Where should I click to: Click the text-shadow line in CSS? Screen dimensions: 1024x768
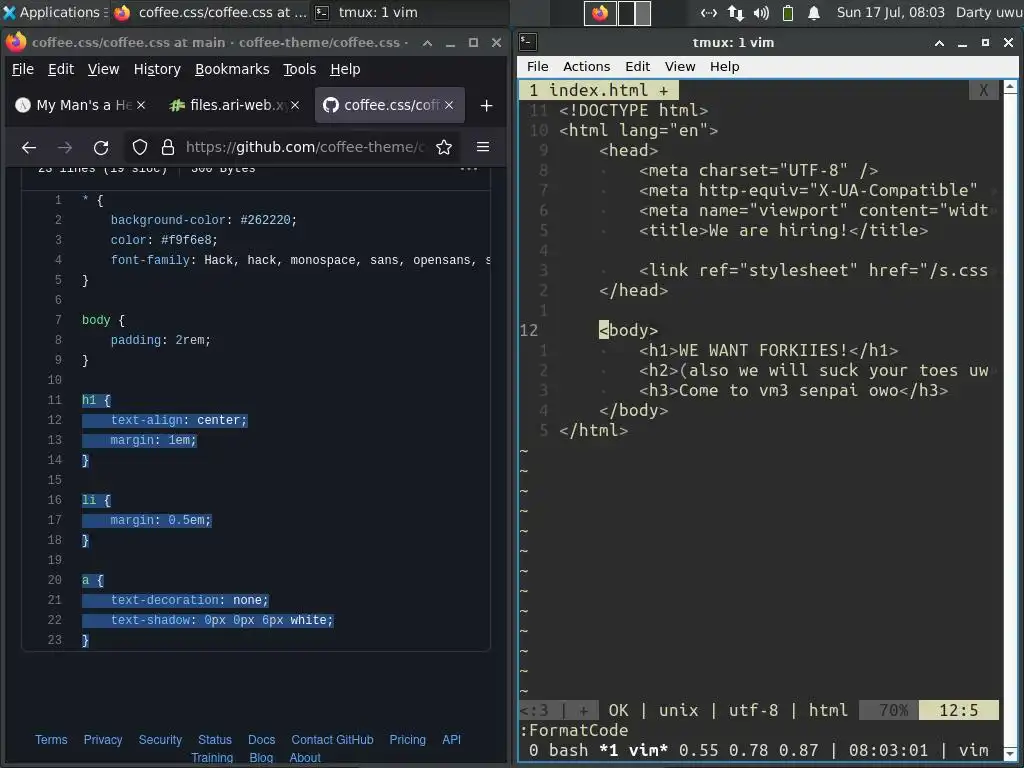click(222, 620)
